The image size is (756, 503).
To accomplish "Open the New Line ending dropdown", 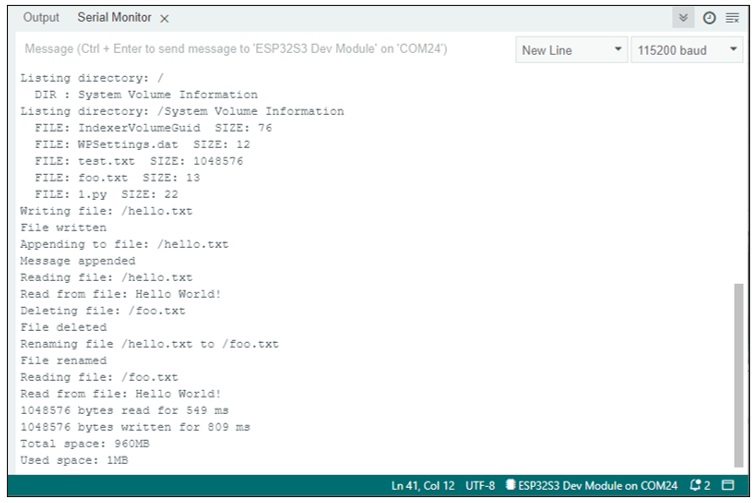I will (x=571, y=50).
